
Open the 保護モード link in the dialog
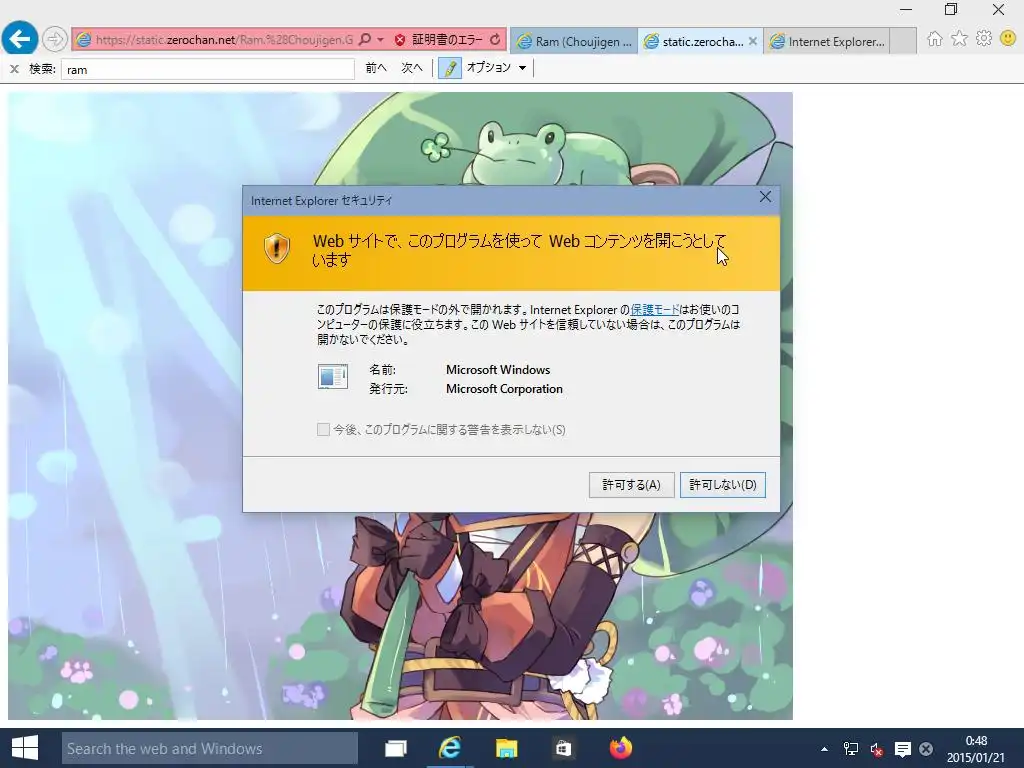pos(655,310)
